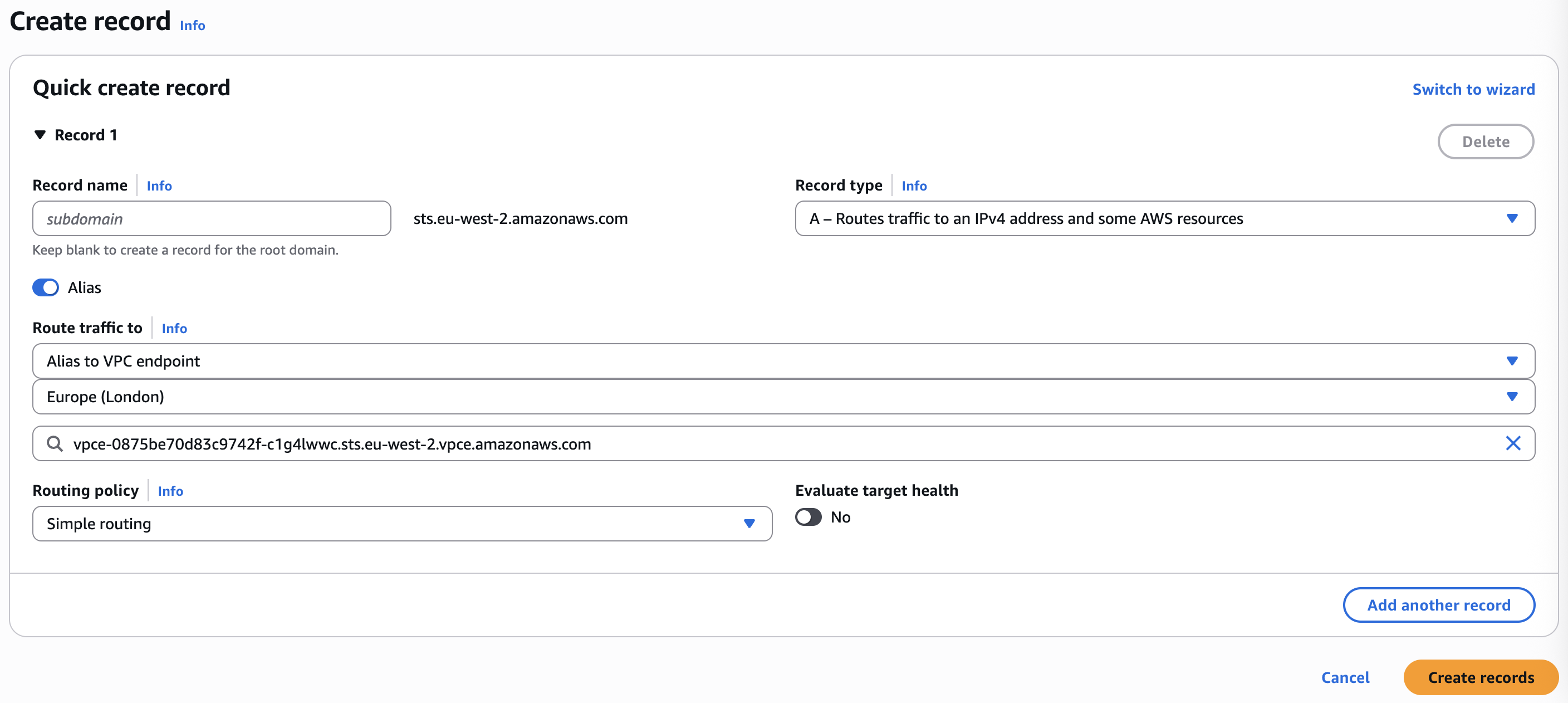The image size is (1568, 703).
Task: Click the search magnifier icon in endpoint field
Action: [55, 443]
